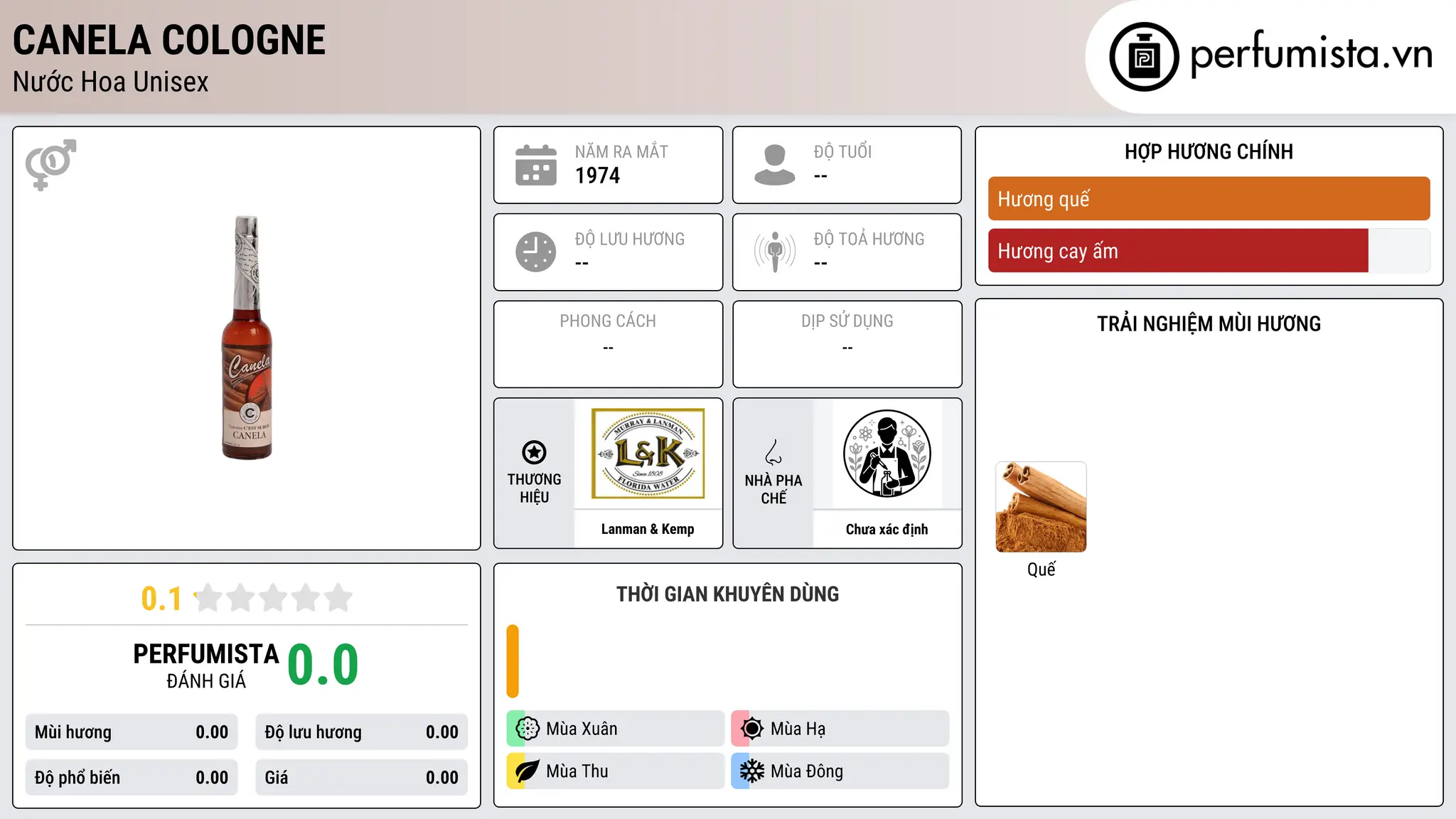
Task: Select the Mùa Hạ season label
Action: [798, 729]
